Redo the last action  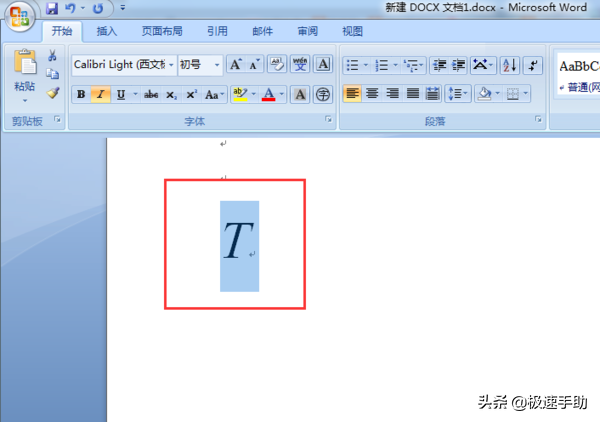(98, 8)
